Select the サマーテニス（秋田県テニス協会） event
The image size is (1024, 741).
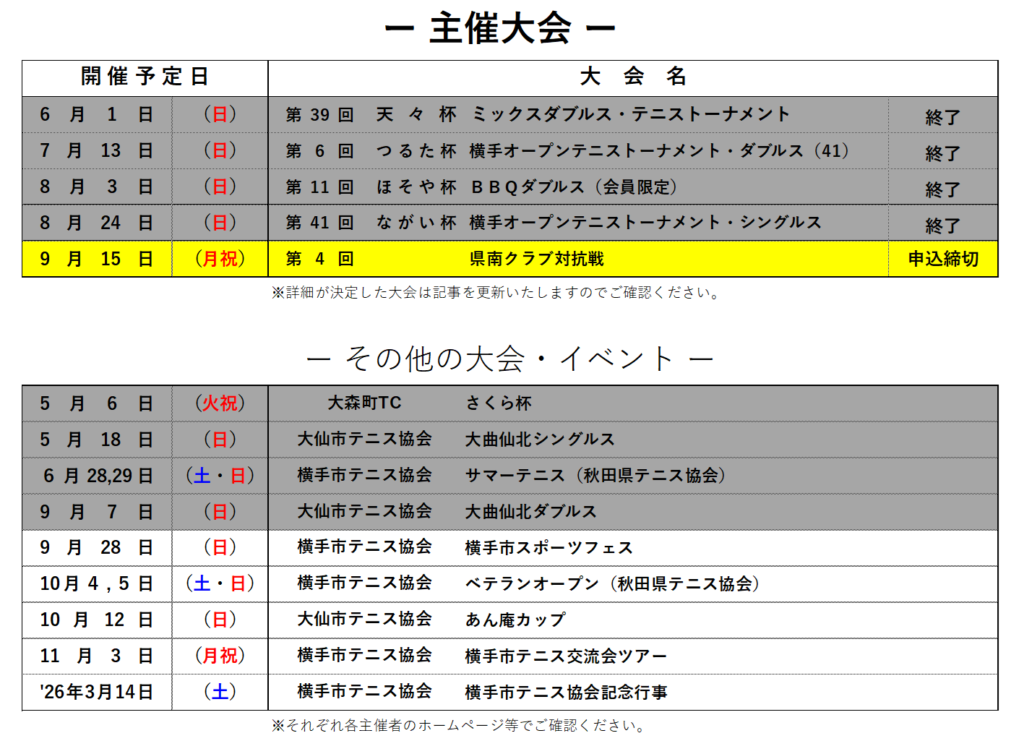coord(595,475)
